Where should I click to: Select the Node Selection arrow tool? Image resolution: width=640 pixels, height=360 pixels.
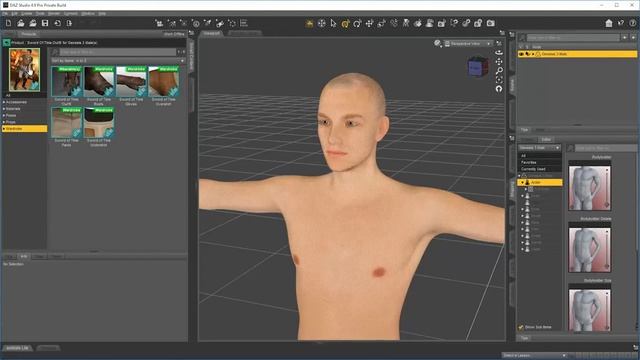click(333, 23)
